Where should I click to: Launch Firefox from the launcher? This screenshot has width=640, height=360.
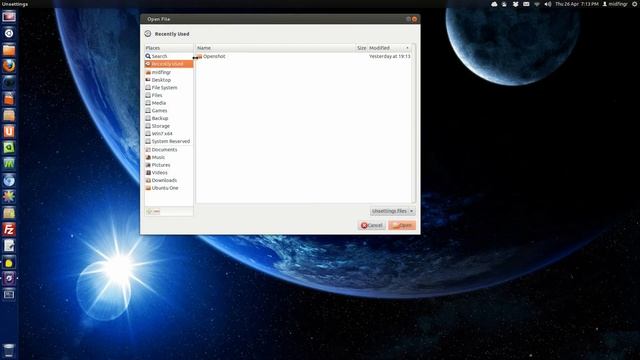[x=9, y=66]
